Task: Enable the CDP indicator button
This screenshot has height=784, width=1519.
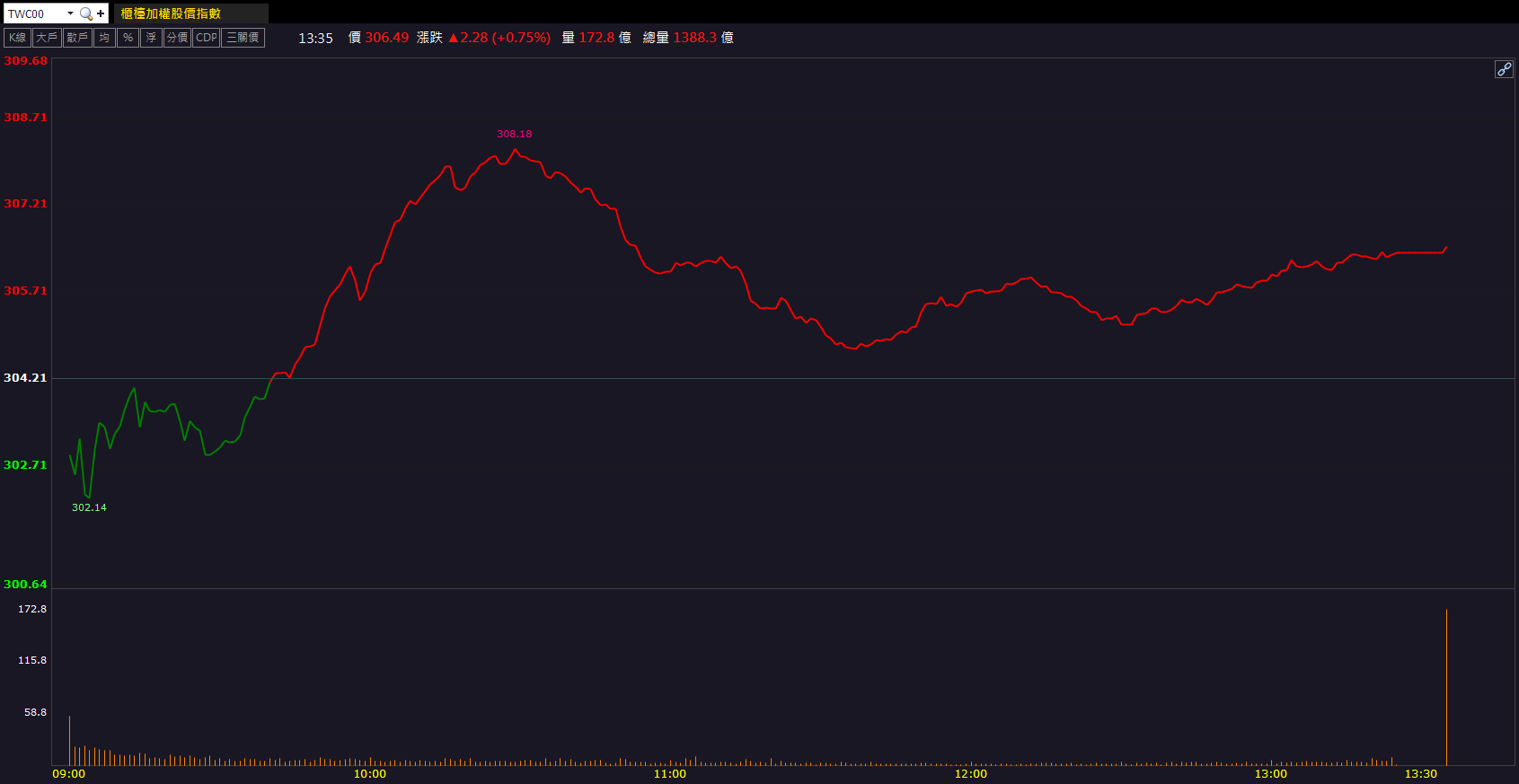Action: [207, 38]
